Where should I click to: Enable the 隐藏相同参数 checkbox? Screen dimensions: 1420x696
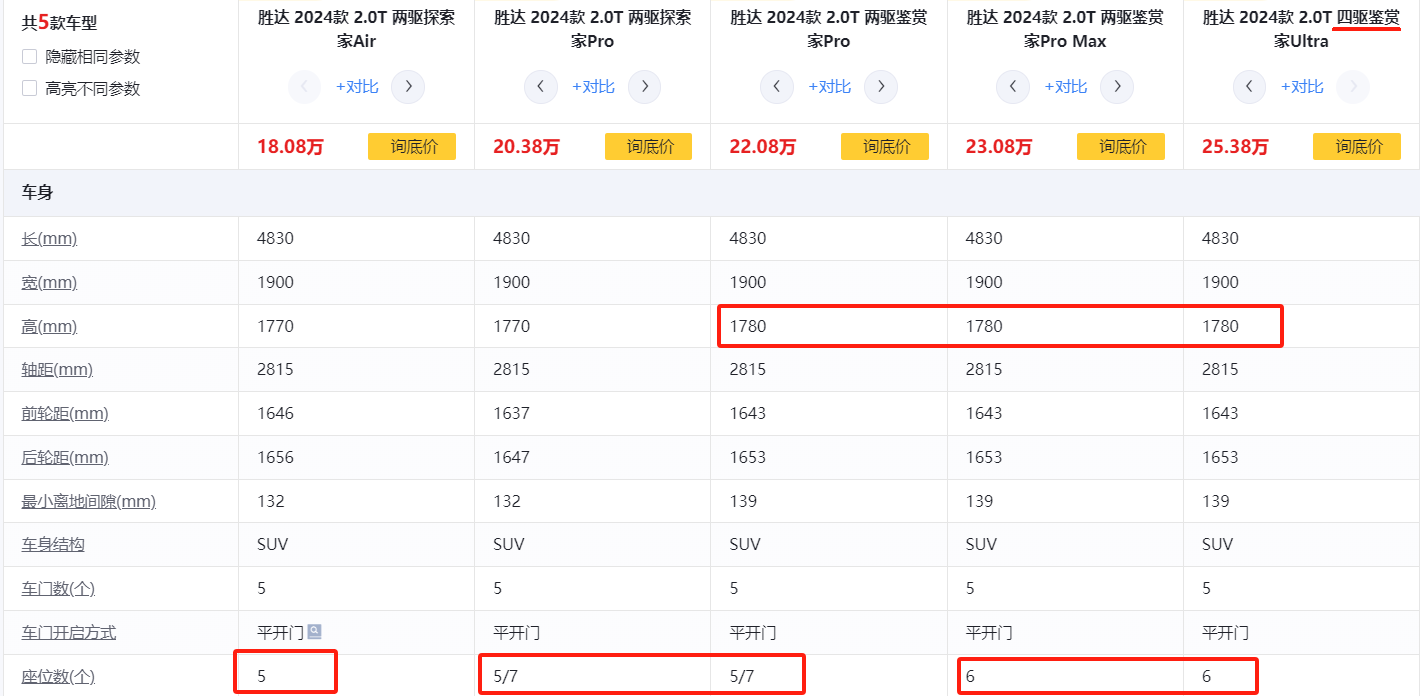pos(30,57)
